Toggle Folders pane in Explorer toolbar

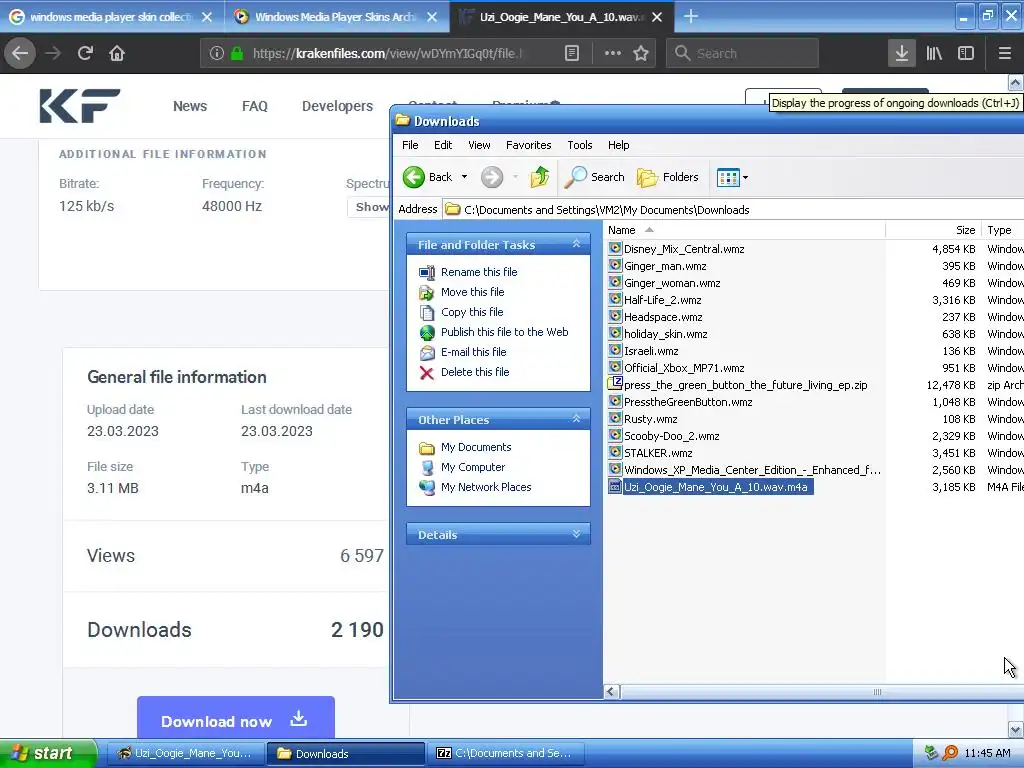point(667,177)
